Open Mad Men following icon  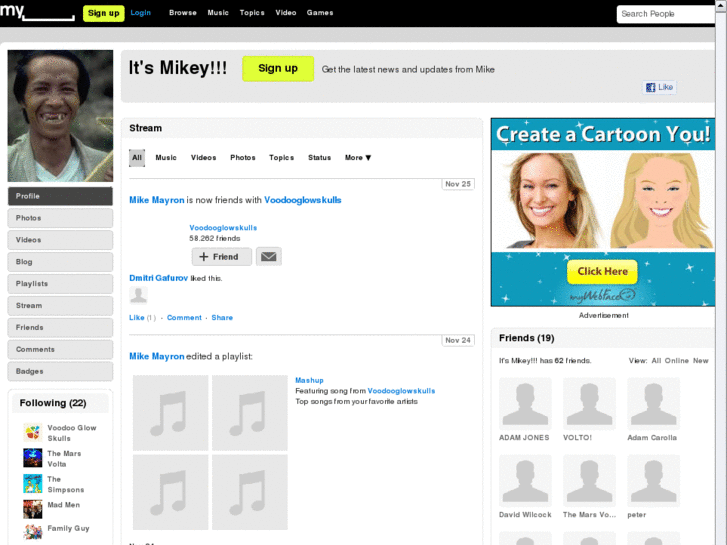click(x=32, y=509)
